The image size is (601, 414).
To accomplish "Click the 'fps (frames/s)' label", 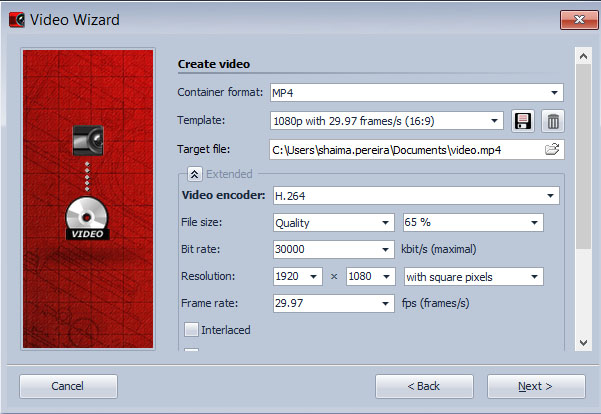I will tap(435, 303).
